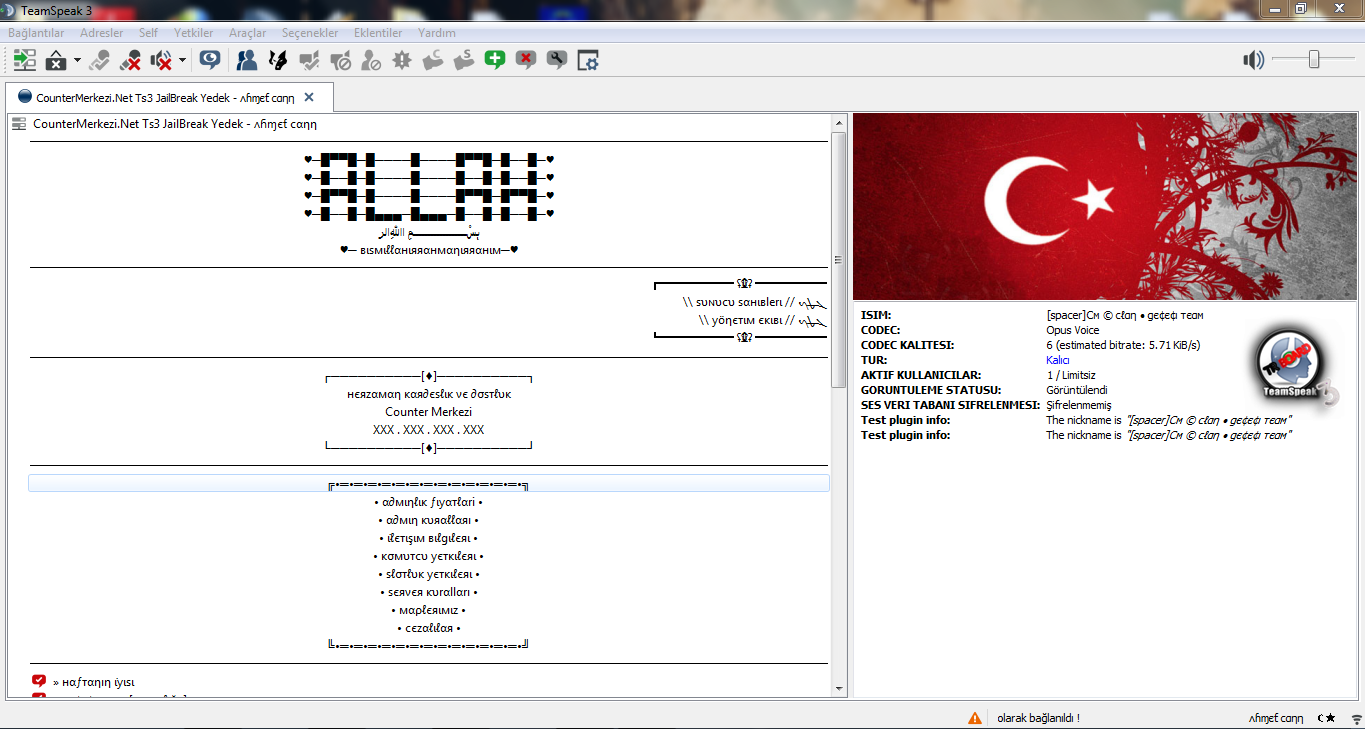Image resolution: width=1365 pixels, height=729 pixels.
Task: Click the gray person with prohibition sign
Action: pyautogui.click(x=371, y=60)
